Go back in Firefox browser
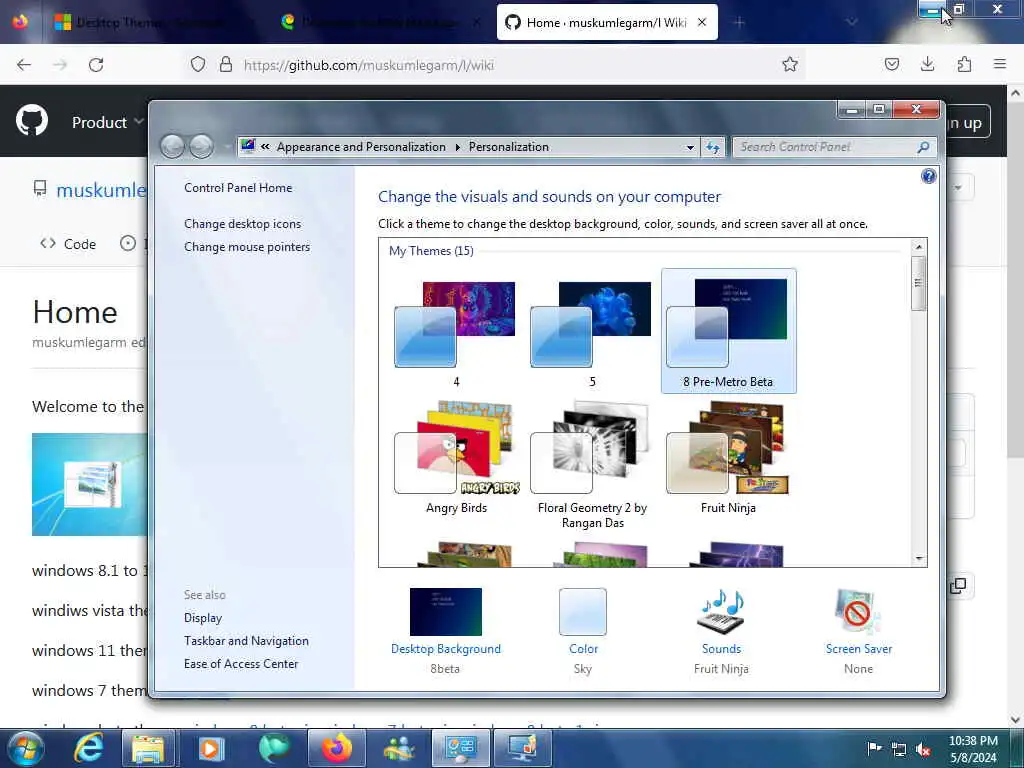 click(x=24, y=65)
